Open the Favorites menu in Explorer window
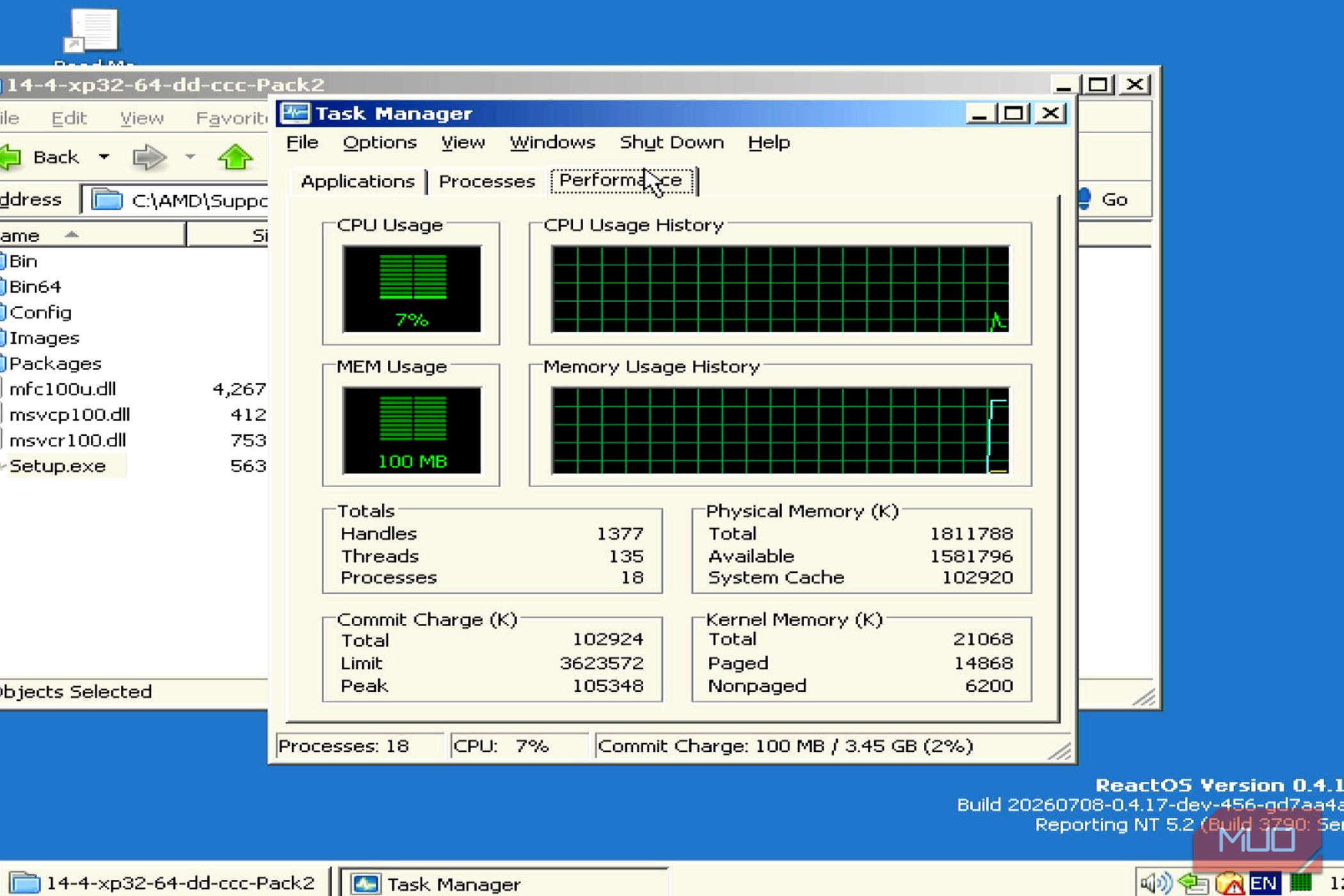 pos(232,118)
